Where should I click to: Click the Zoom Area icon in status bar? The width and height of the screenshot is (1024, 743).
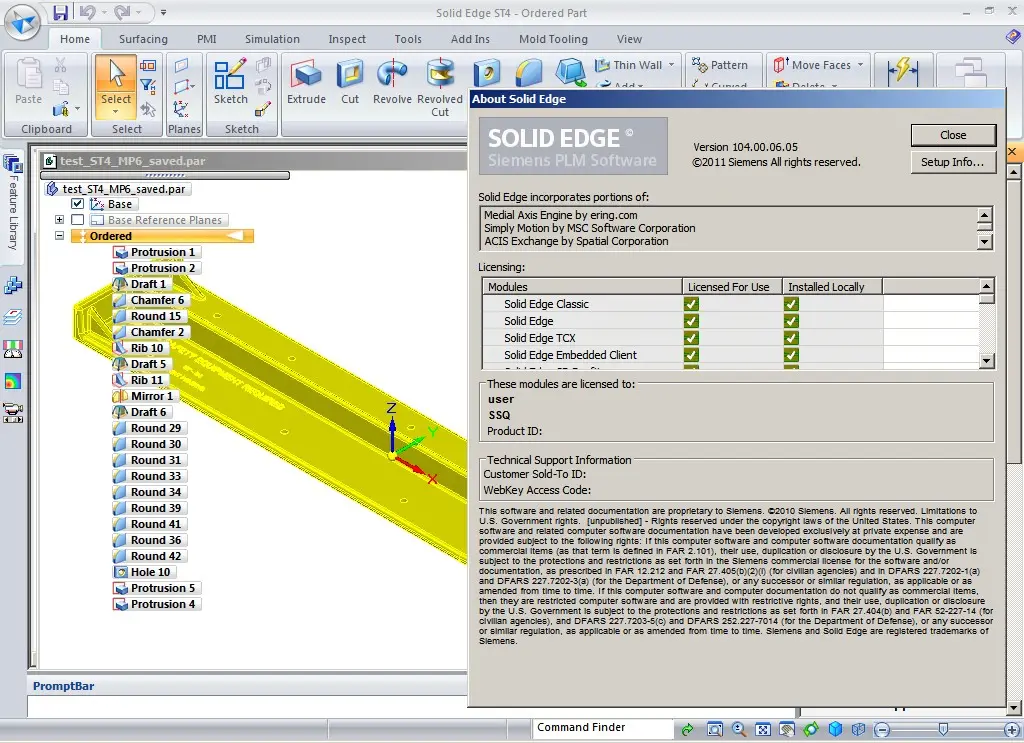(715, 729)
